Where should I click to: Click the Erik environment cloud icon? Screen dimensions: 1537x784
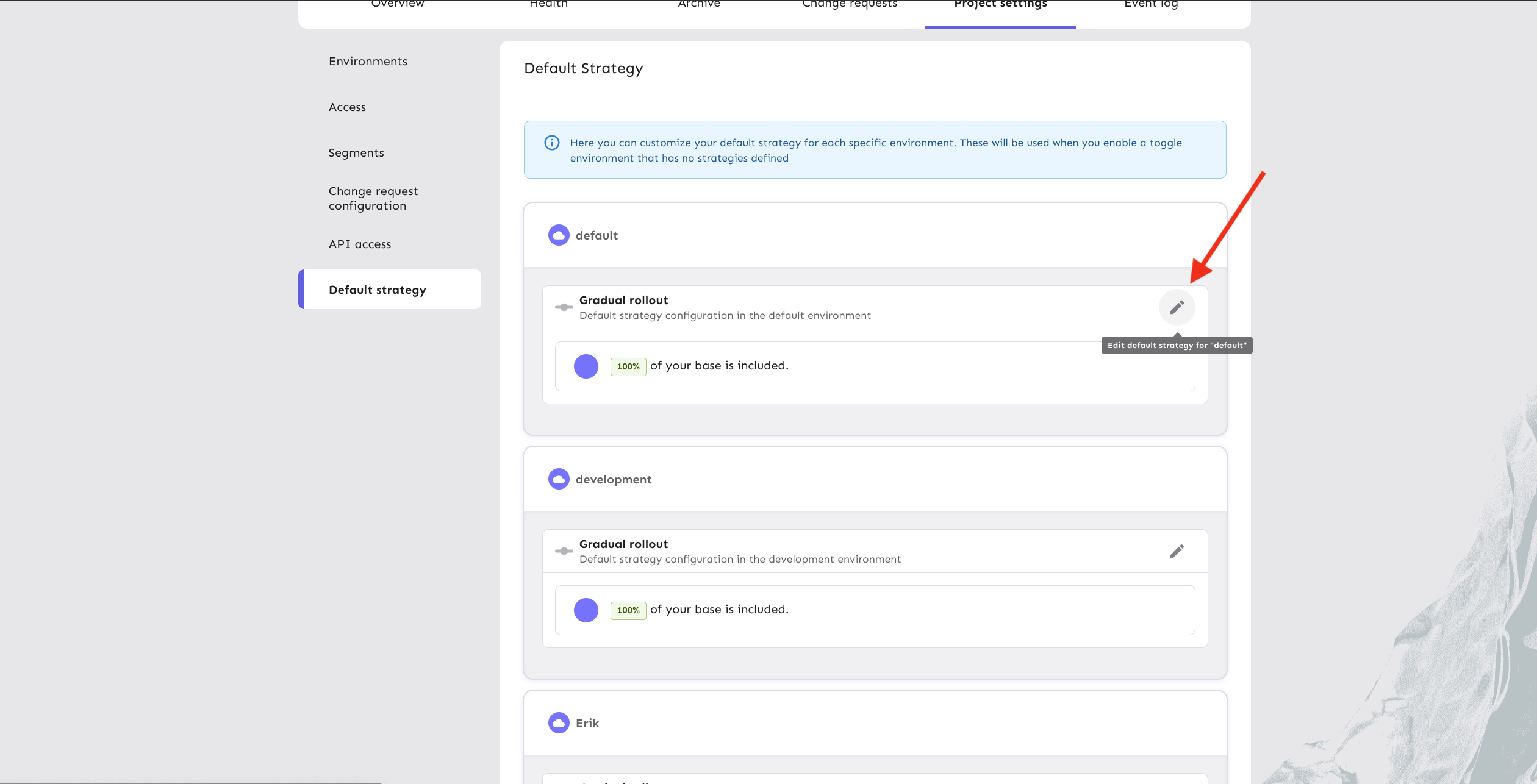[x=558, y=723]
